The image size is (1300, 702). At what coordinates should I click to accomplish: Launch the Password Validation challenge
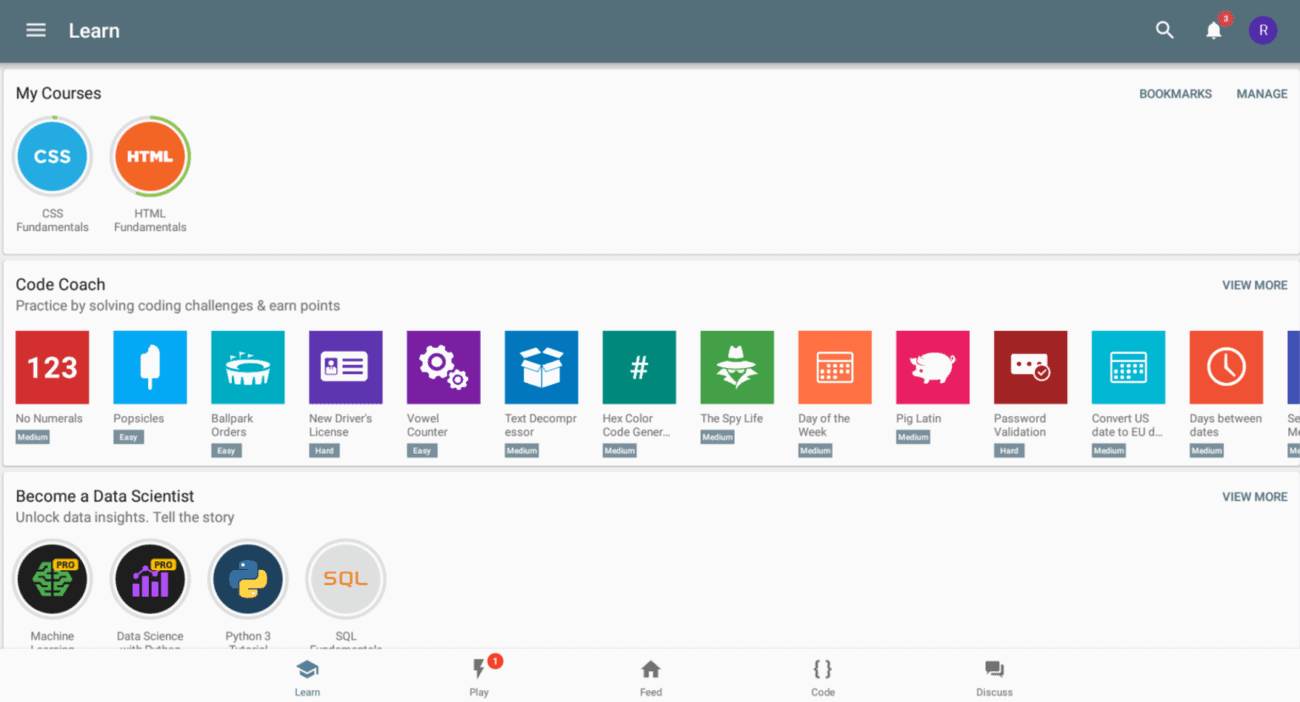[1030, 367]
